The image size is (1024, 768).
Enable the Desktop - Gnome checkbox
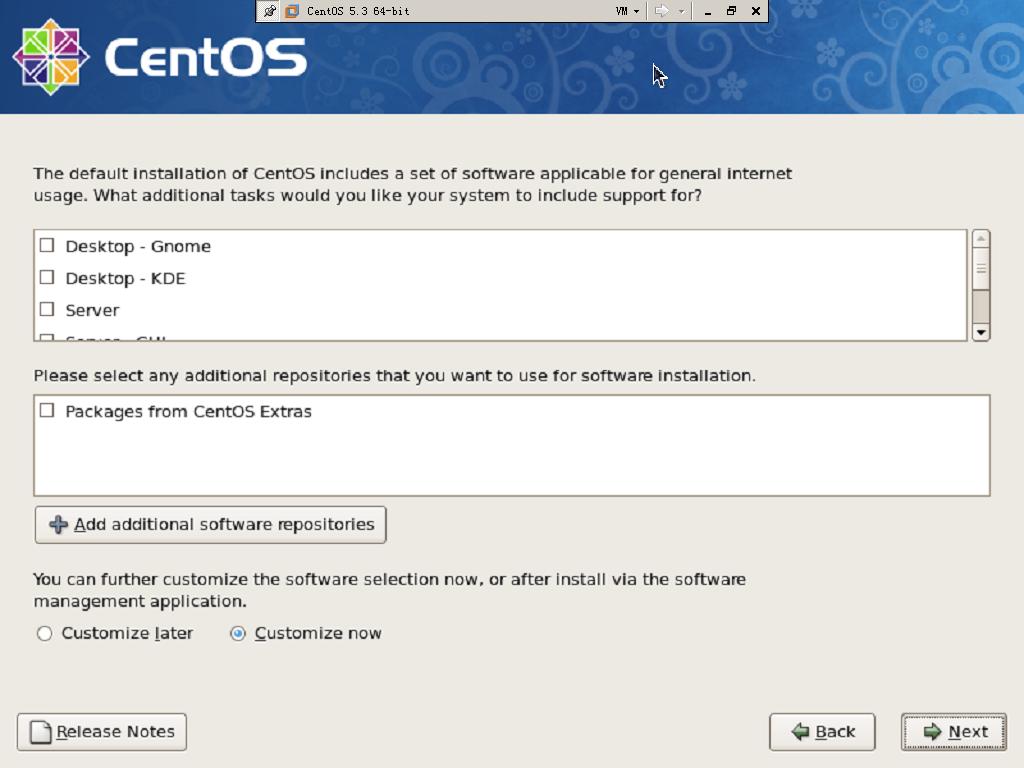pyautogui.click(x=47, y=246)
